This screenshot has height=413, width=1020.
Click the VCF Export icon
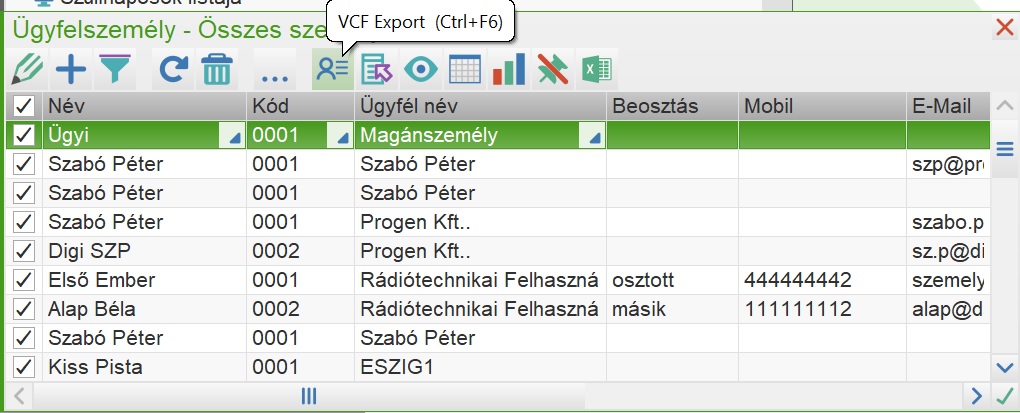(x=332, y=69)
